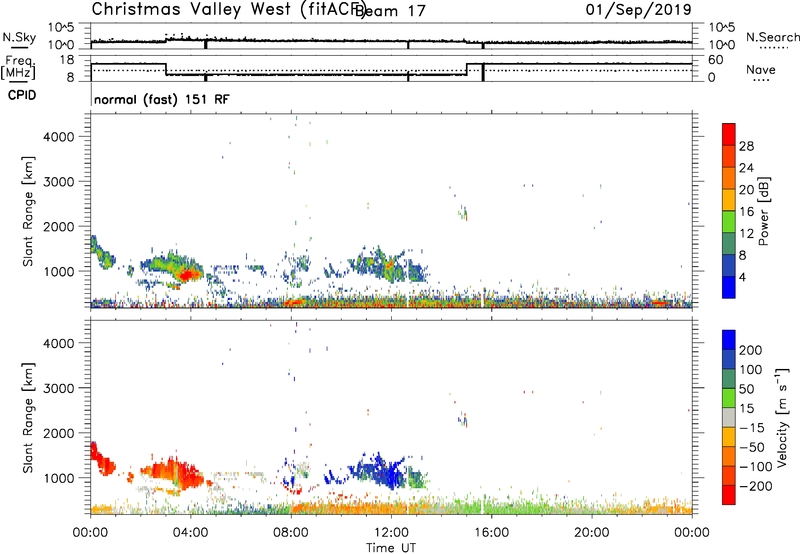Click the 'CPID' label
Viewport: 800px width, 554px height.
click(22, 95)
